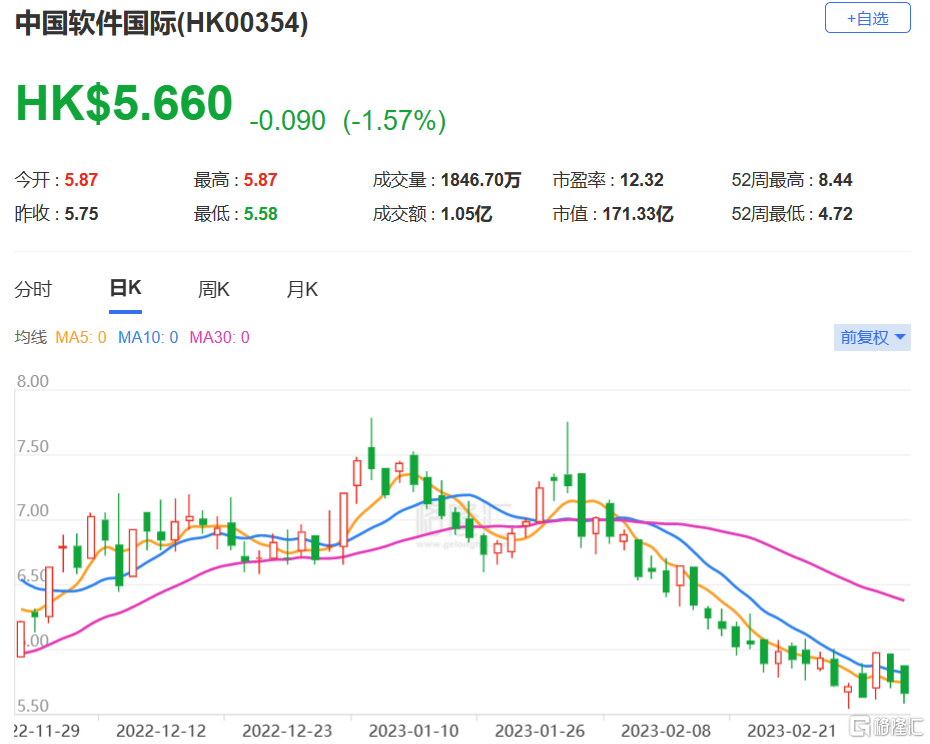Click previous close value 5.75
930x744 pixels.
pos(81,214)
